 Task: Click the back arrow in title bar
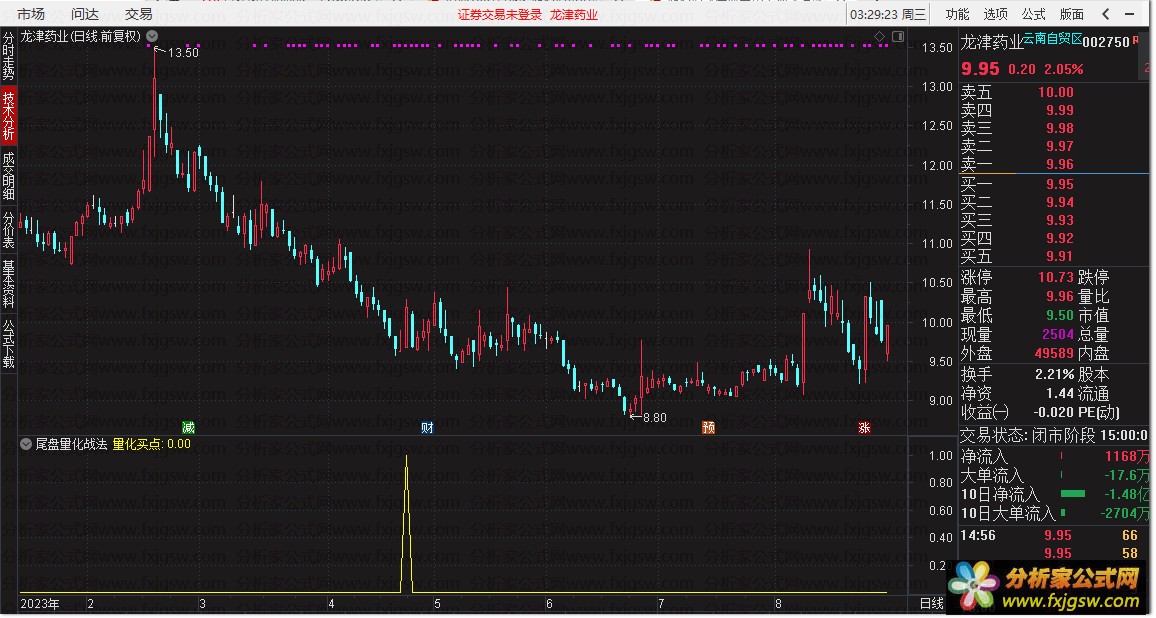(x=1105, y=14)
